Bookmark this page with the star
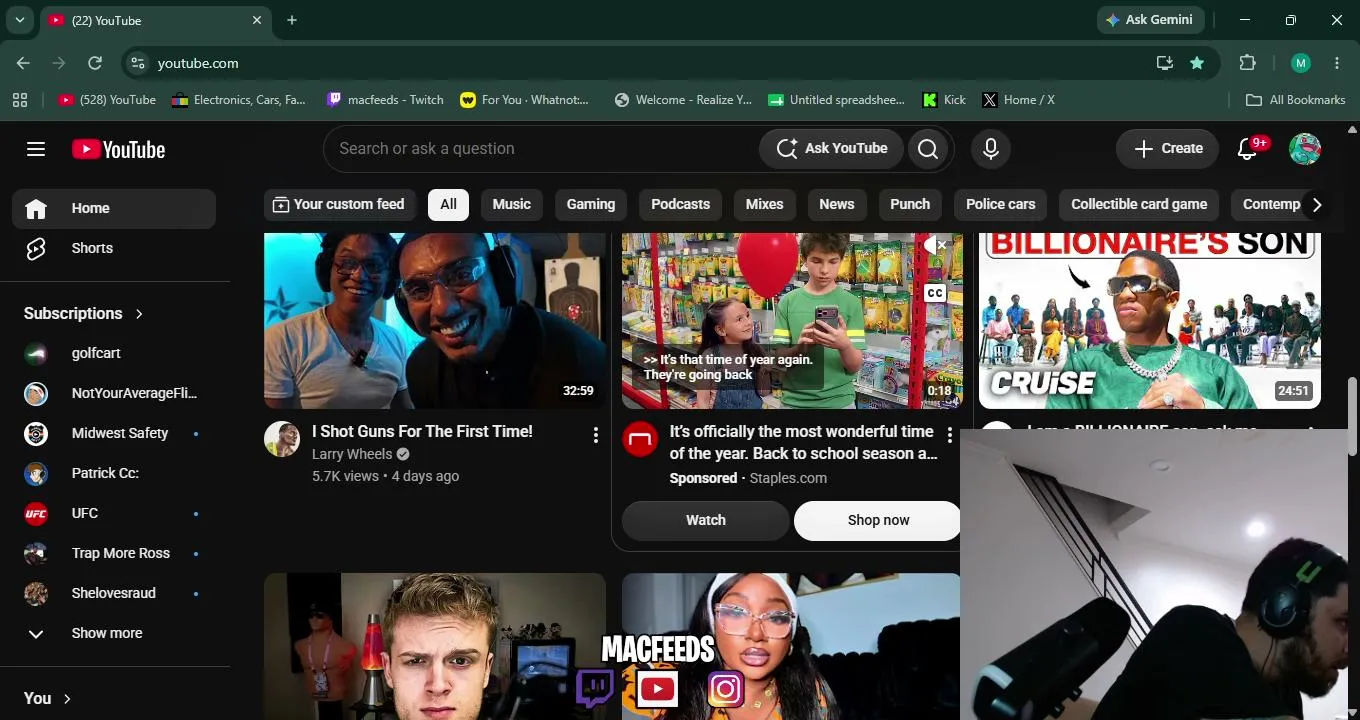Image resolution: width=1360 pixels, height=720 pixels. pyautogui.click(x=1197, y=63)
